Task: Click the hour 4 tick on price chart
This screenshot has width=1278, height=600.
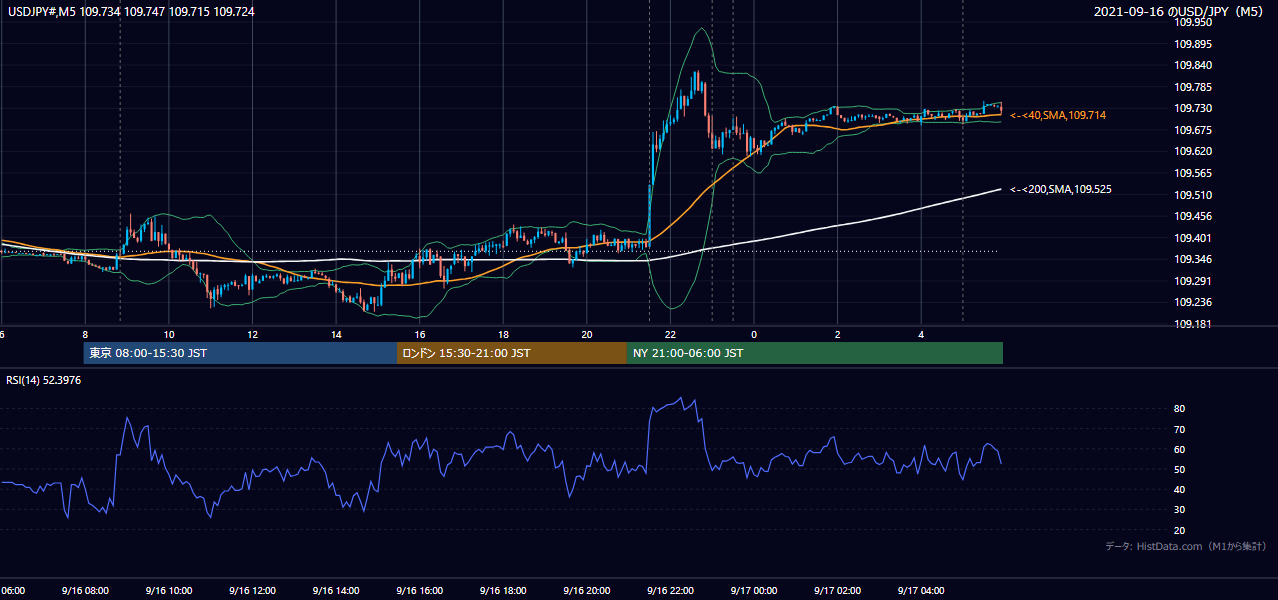Action: (921, 335)
